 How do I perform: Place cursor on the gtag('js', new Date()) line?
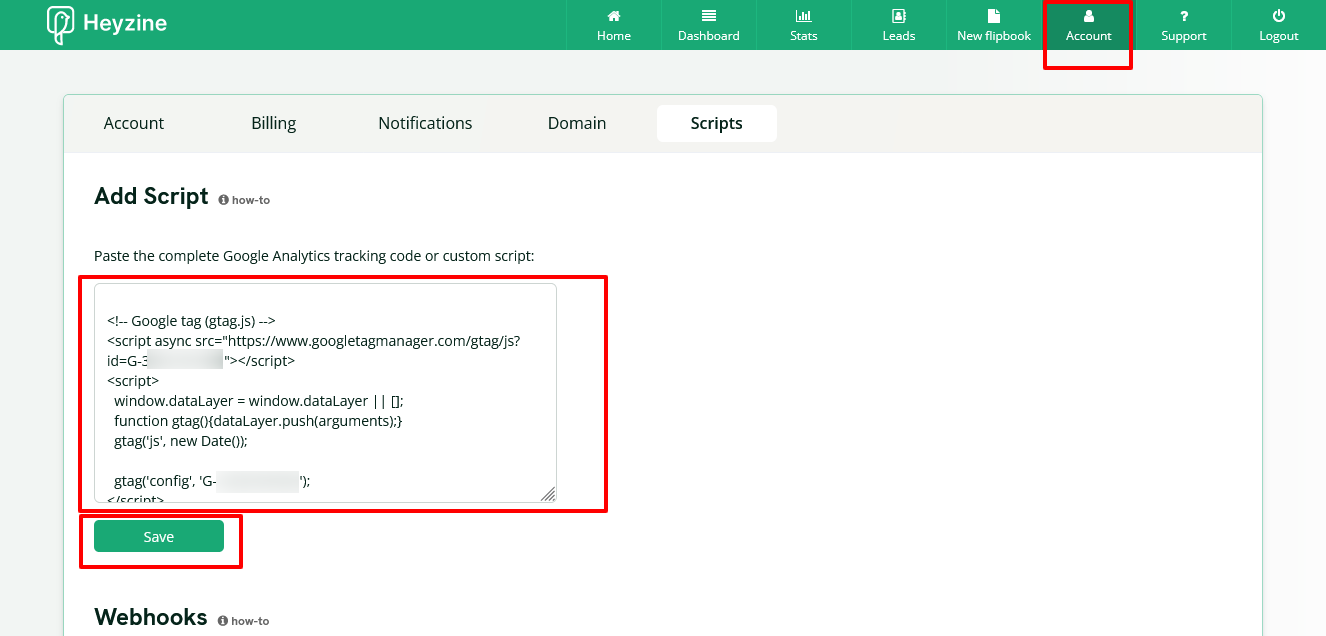(x=180, y=440)
